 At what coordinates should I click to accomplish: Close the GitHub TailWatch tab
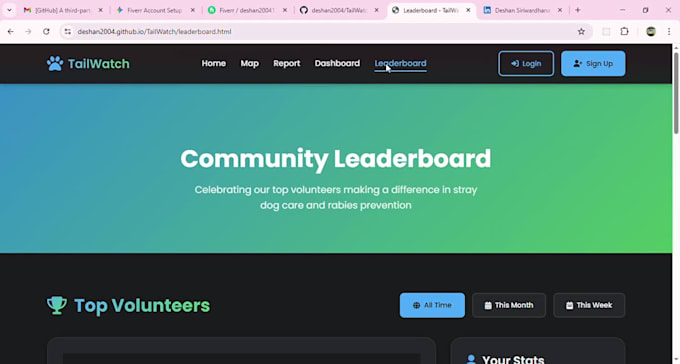click(376, 10)
